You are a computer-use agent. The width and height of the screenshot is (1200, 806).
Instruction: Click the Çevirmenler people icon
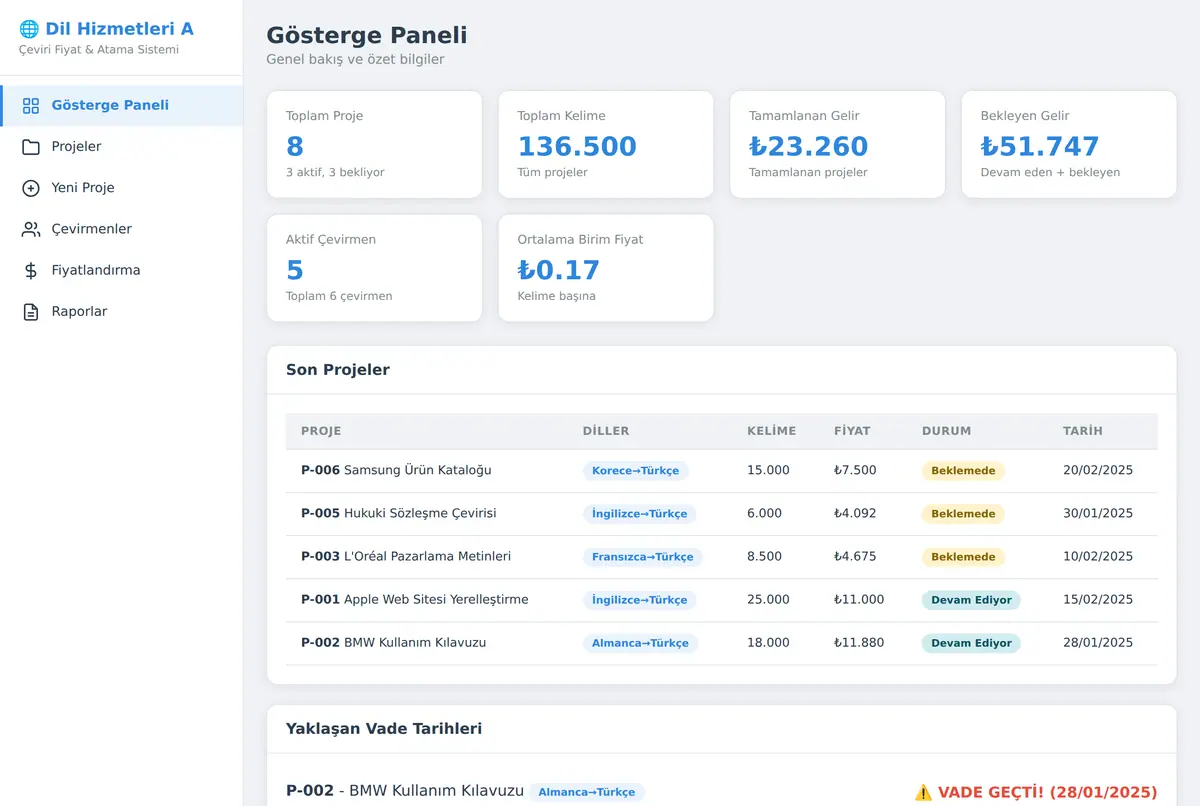[x=31, y=229]
